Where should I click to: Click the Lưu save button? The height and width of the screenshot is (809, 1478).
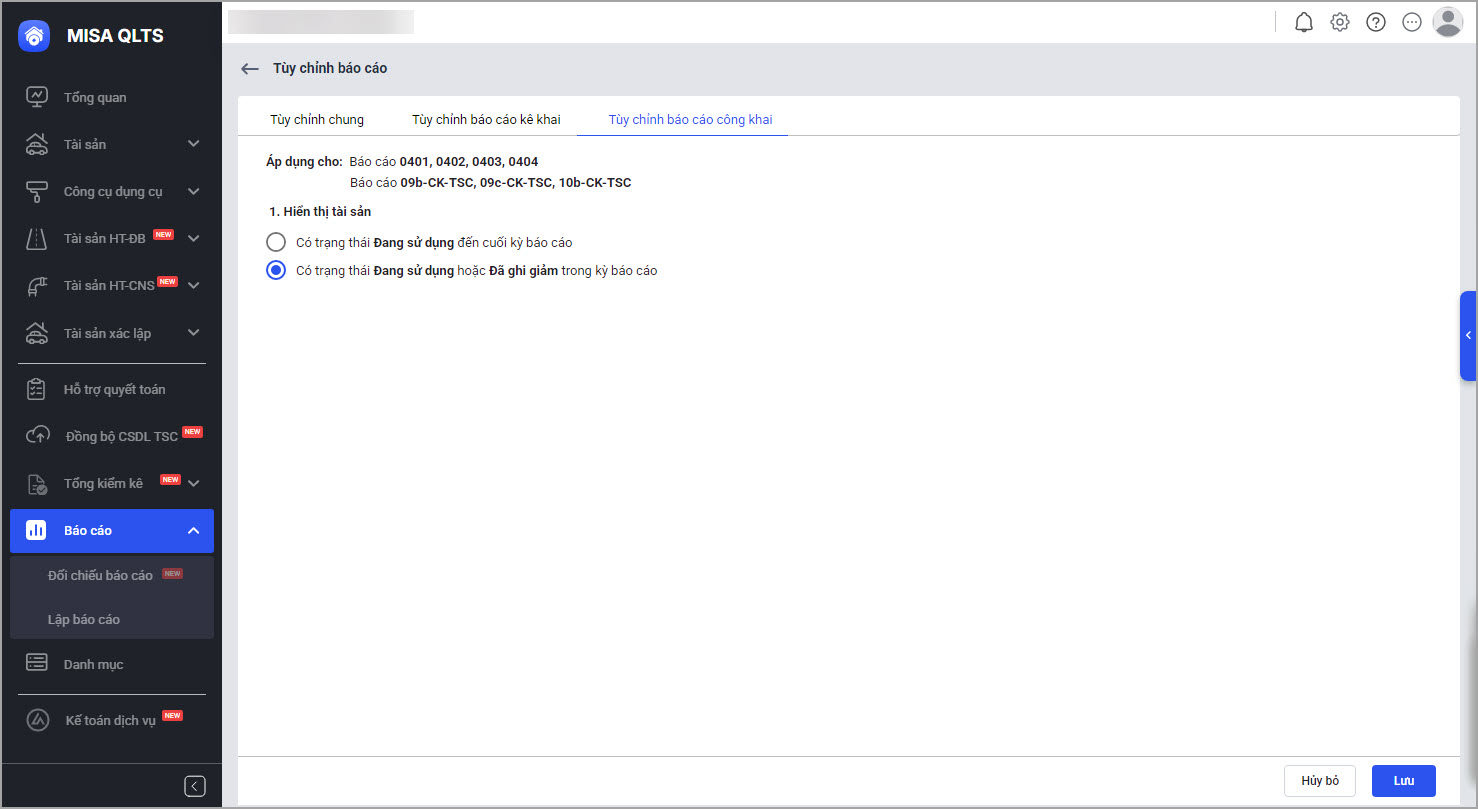click(x=1404, y=781)
